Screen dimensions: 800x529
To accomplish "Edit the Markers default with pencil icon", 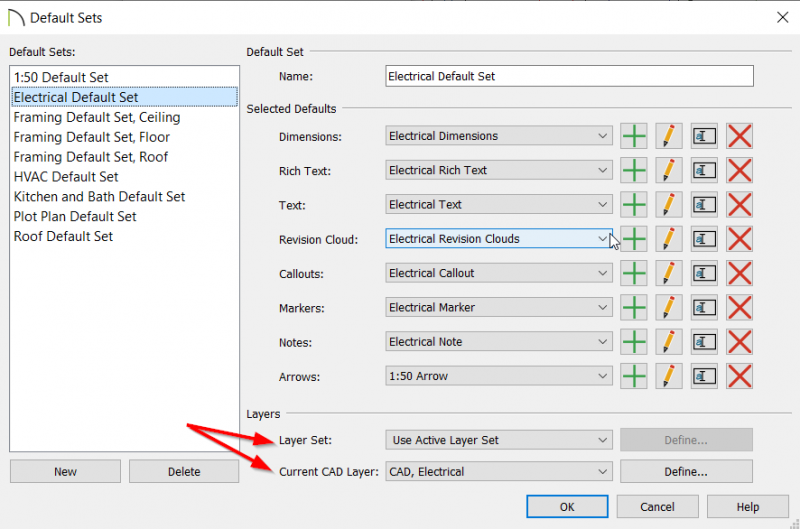I will point(669,308).
